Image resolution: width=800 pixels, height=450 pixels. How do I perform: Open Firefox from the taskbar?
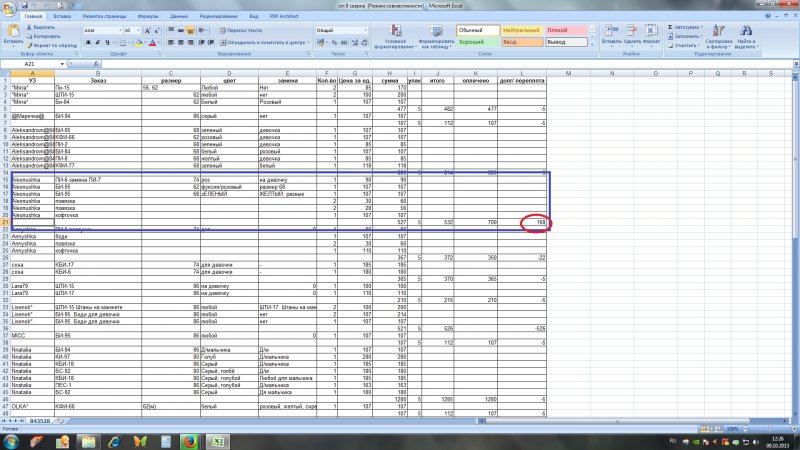(190, 441)
